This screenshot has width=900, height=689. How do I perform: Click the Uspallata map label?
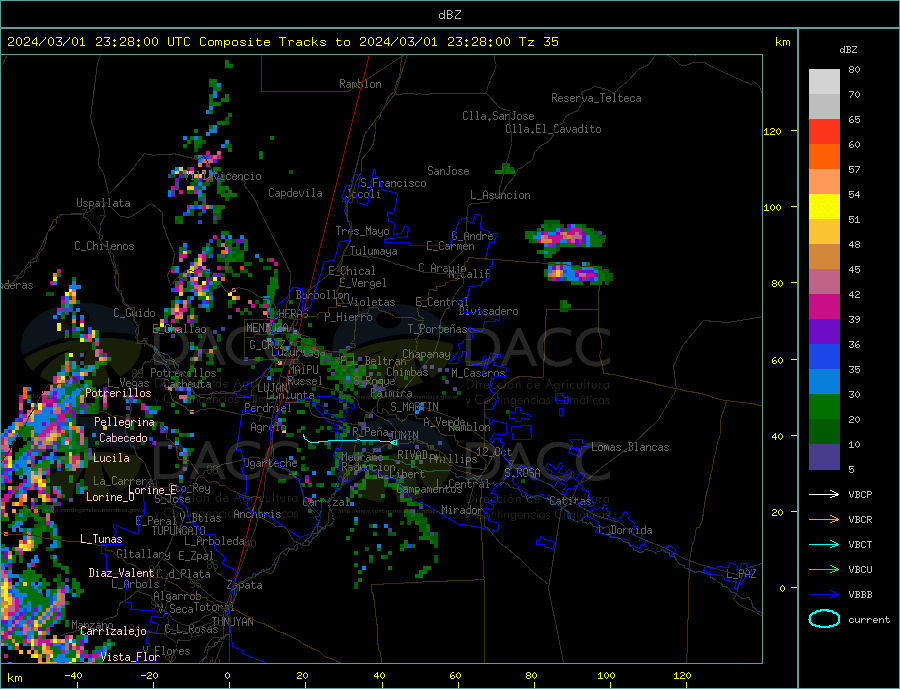[103, 203]
